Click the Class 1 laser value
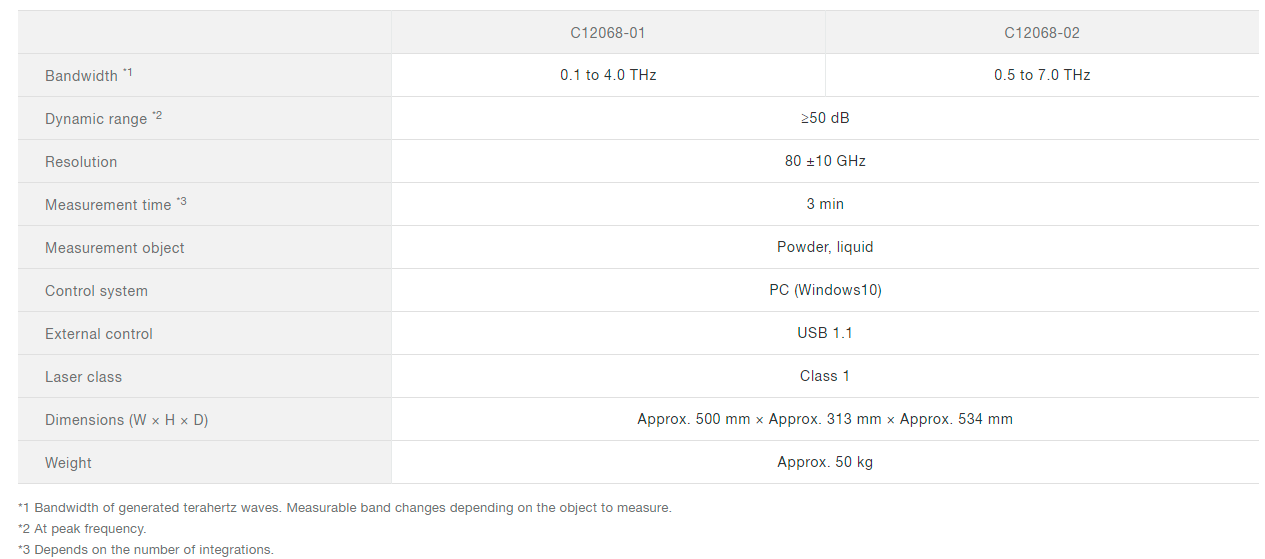The height and width of the screenshot is (559, 1265). click(825, 376)
